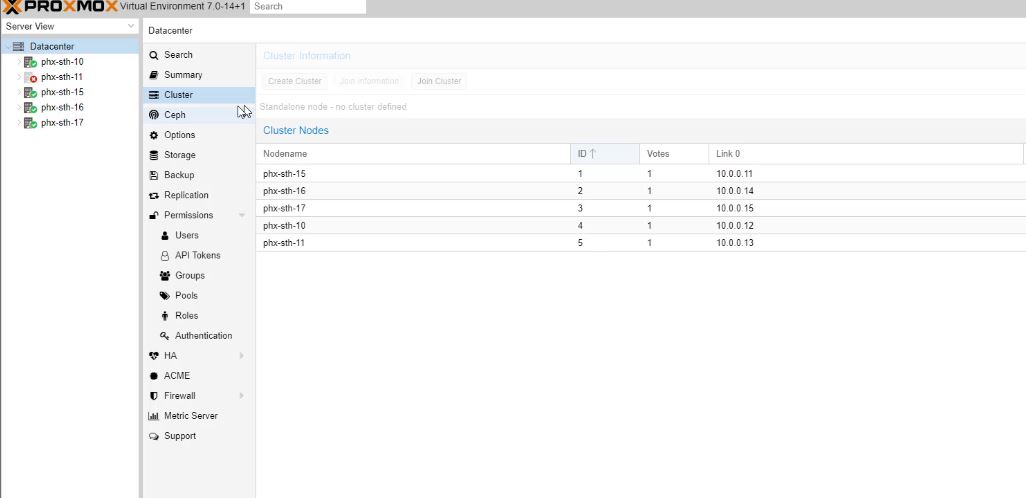Open the Backup menu item
This screenshot has height=498, width=1026.
click(x=199, y=175)
